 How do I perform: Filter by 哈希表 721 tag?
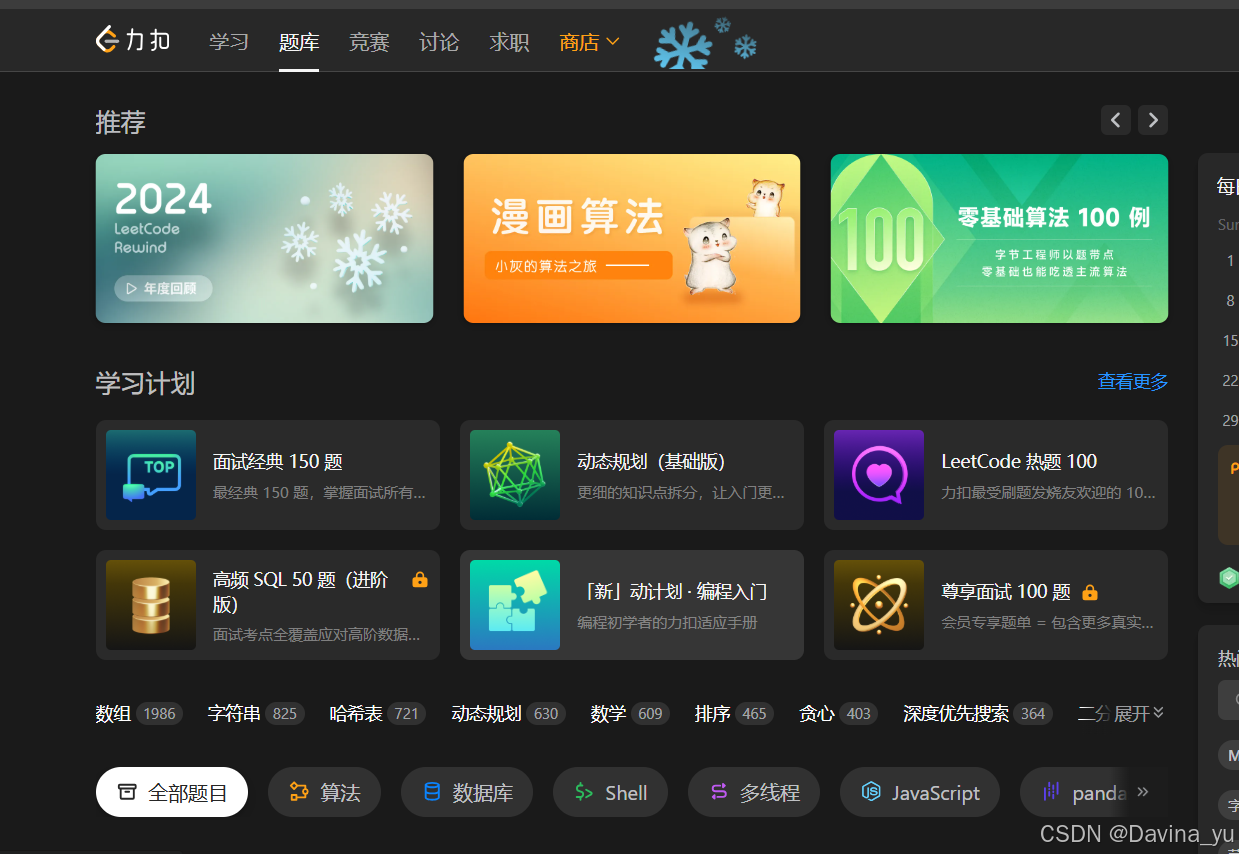pyautogui.click(x=378, y=714)
